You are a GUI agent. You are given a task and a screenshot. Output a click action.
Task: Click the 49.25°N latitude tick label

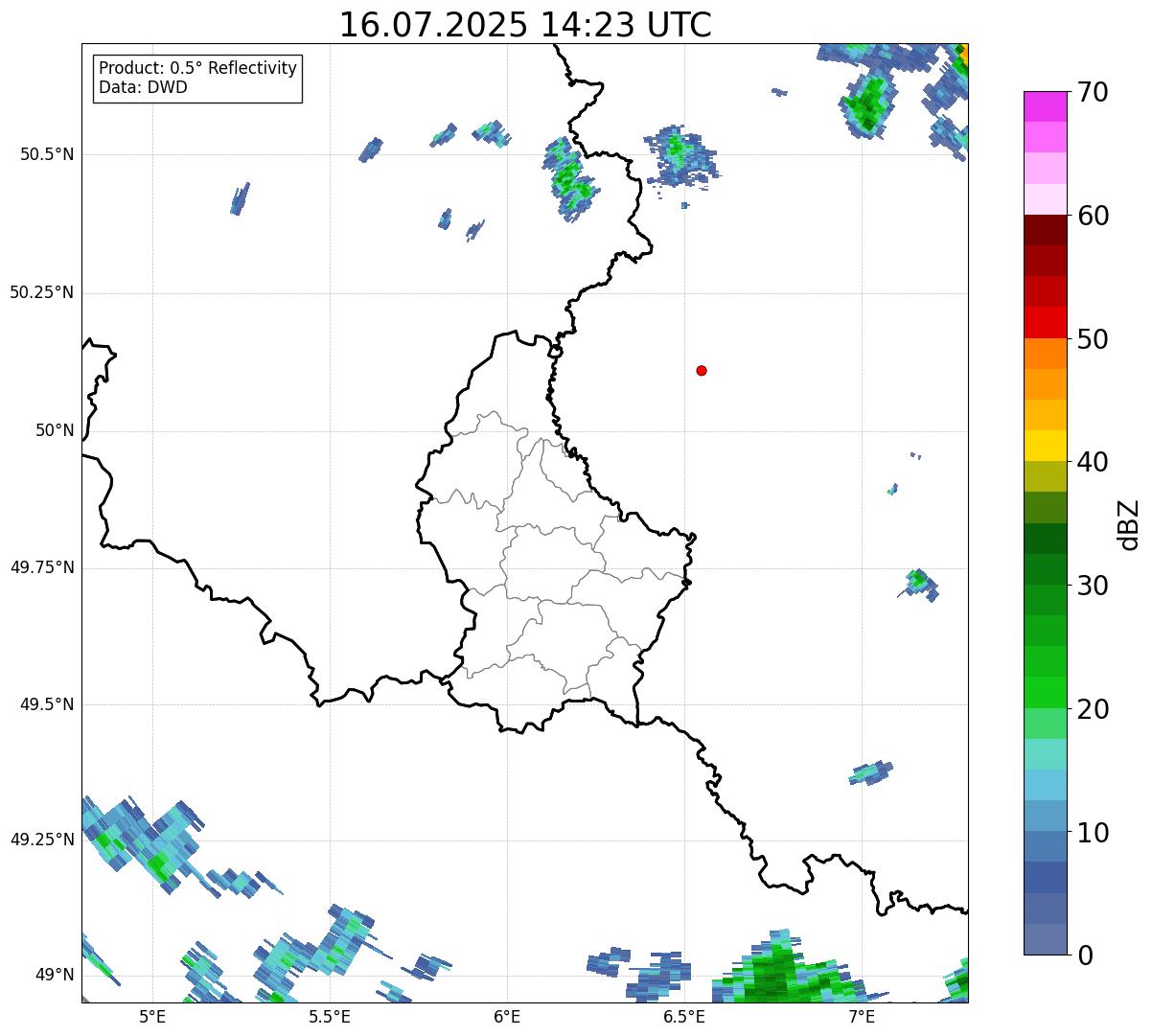point(41,840)
